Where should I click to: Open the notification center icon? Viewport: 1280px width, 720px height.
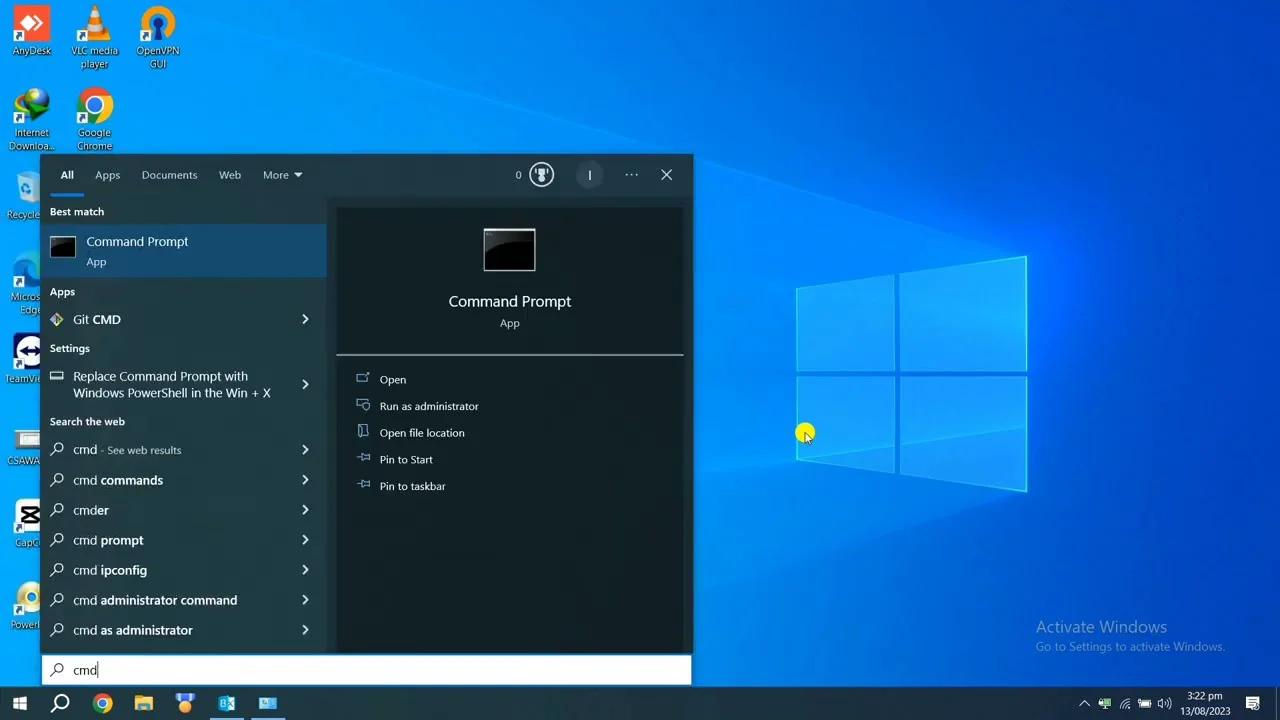click(1252, 703)
